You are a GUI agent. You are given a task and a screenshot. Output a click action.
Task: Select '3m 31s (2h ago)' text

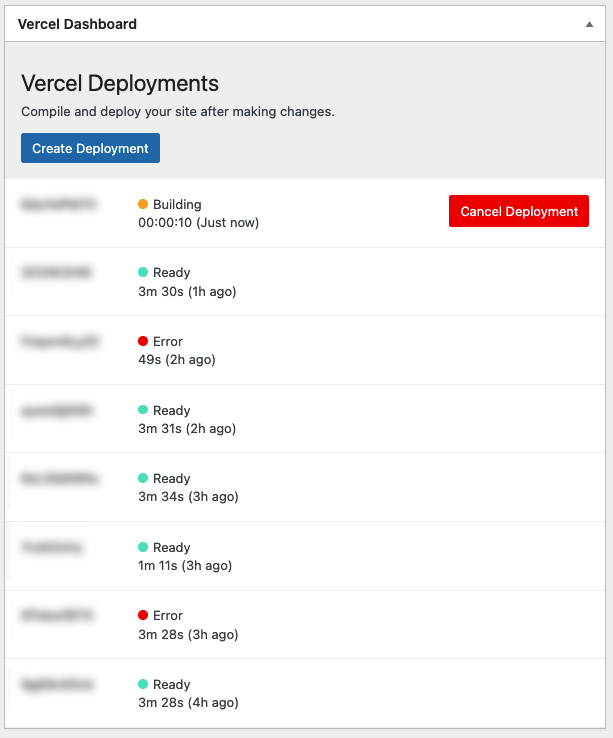(187, 428)
